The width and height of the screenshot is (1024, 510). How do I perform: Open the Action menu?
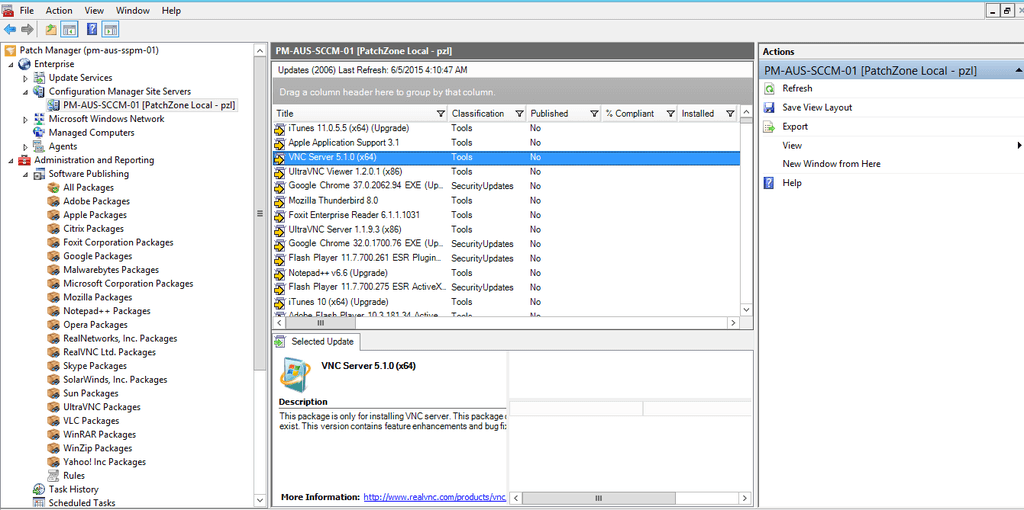(59, 10)
